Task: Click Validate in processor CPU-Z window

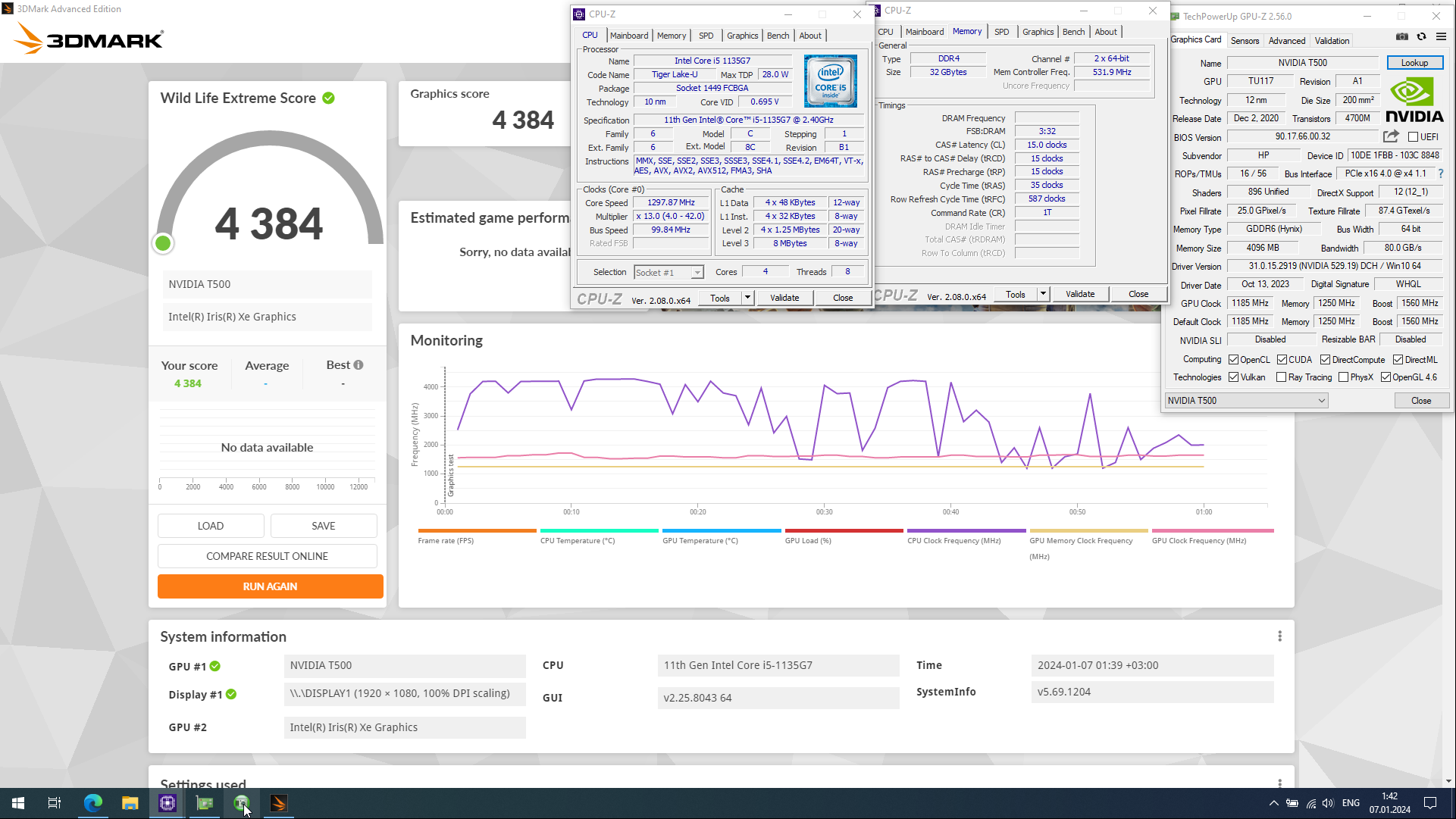Action: 784,298
